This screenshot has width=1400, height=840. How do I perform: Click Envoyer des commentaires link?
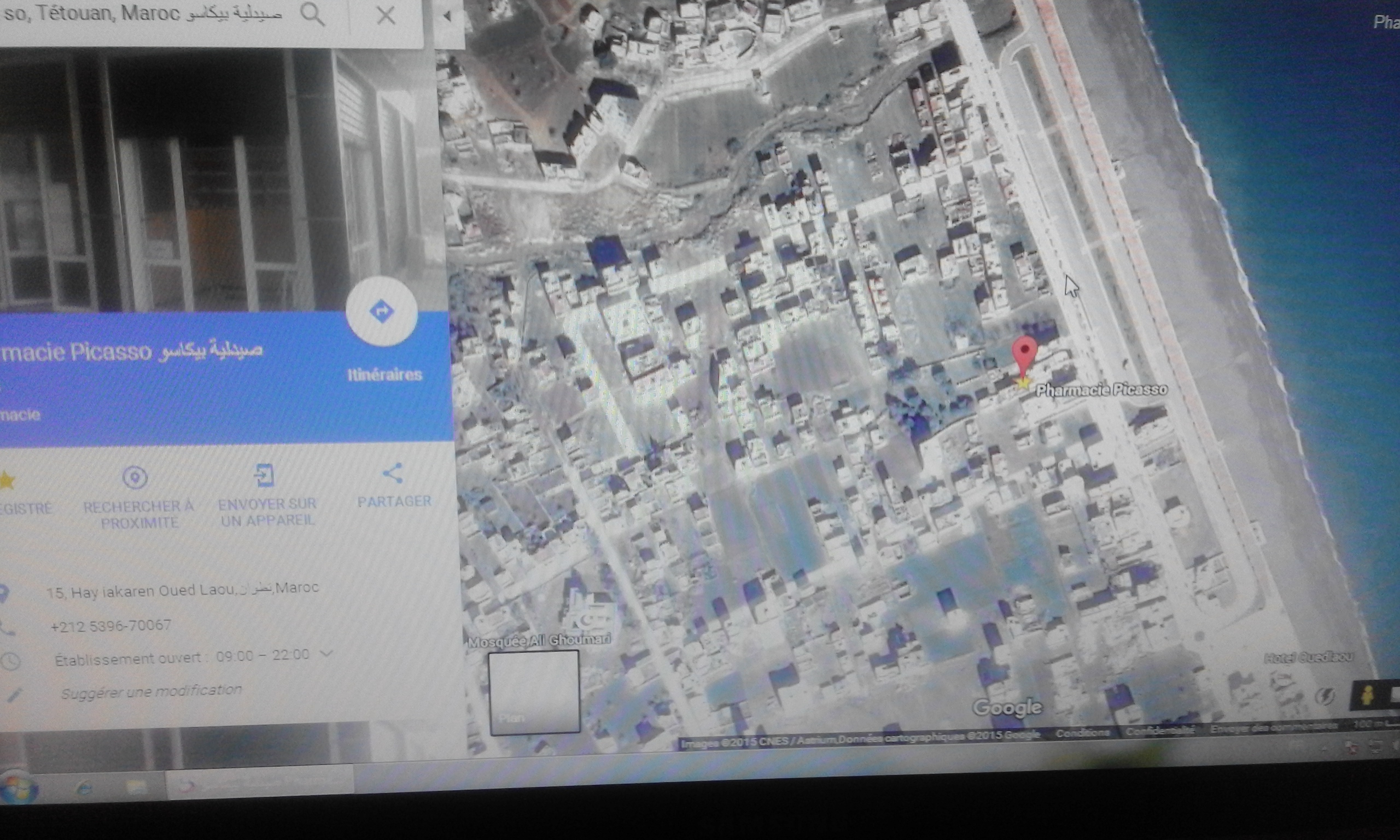[x=1274, y=727]
